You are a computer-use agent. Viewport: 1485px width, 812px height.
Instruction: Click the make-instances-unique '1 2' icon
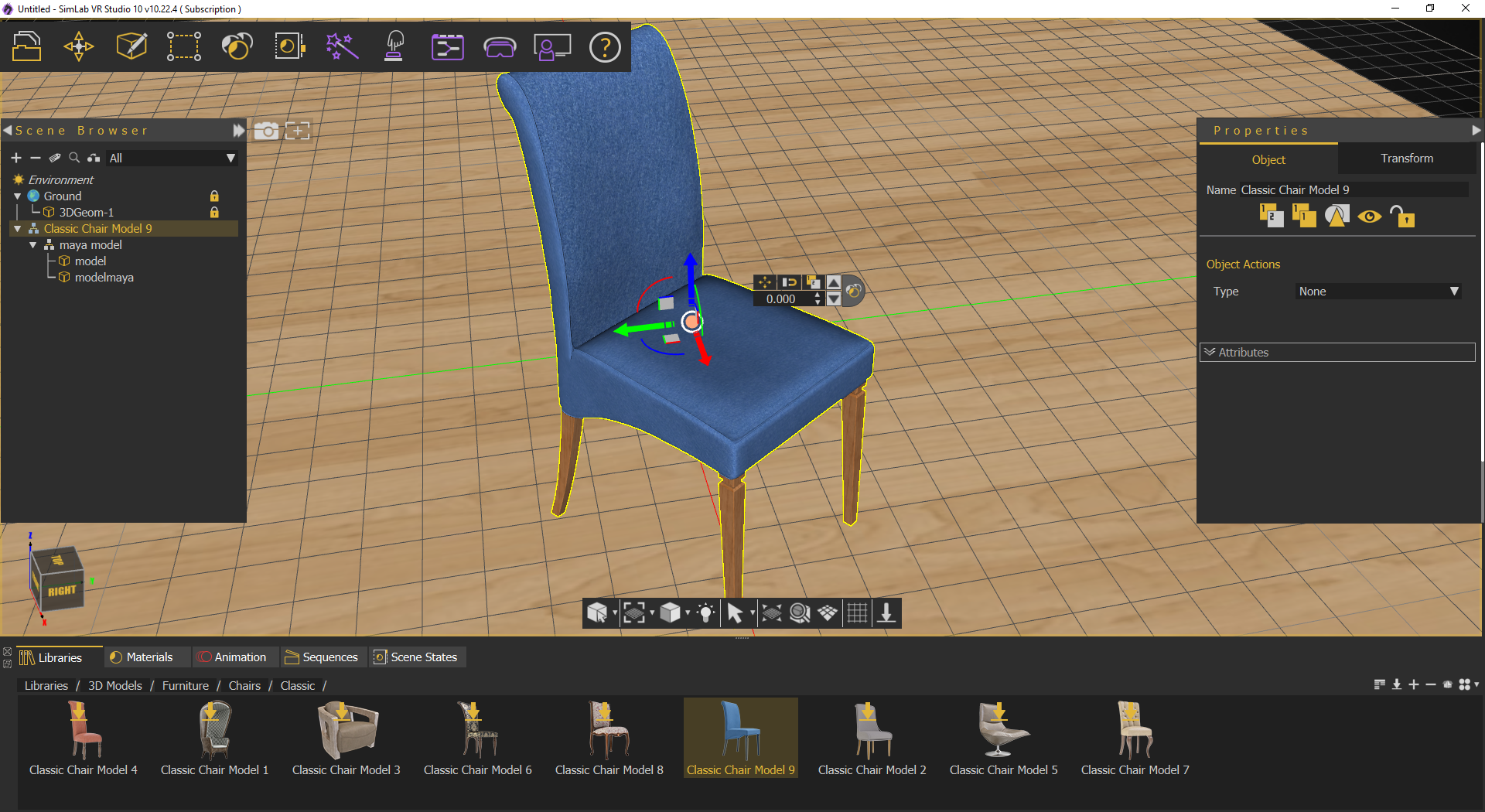coord(1271,216)
